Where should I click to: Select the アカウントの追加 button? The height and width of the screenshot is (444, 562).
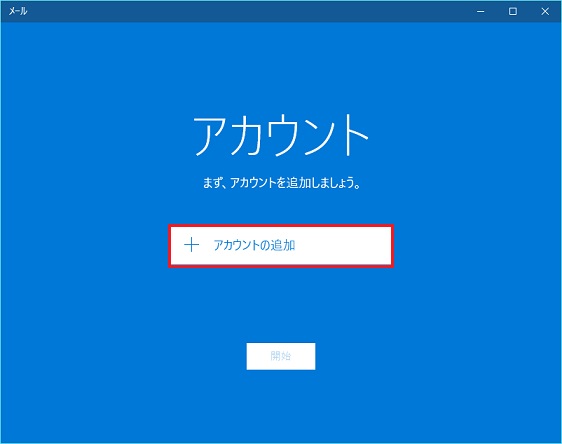pyautogui.click(x=281, y=246)
